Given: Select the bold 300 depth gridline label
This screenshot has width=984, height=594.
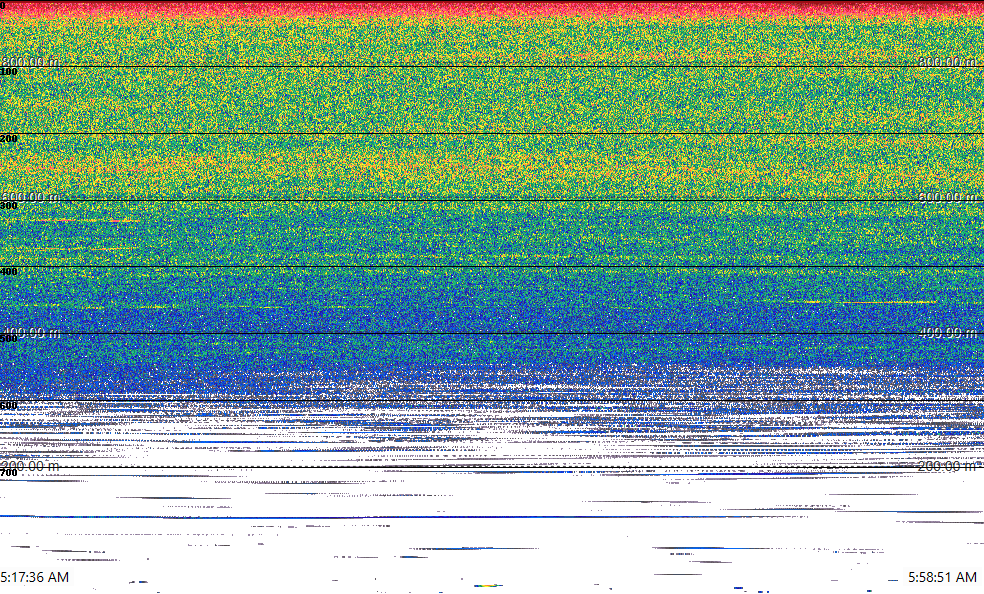Looking at the screenshot, I should (9, 206).
